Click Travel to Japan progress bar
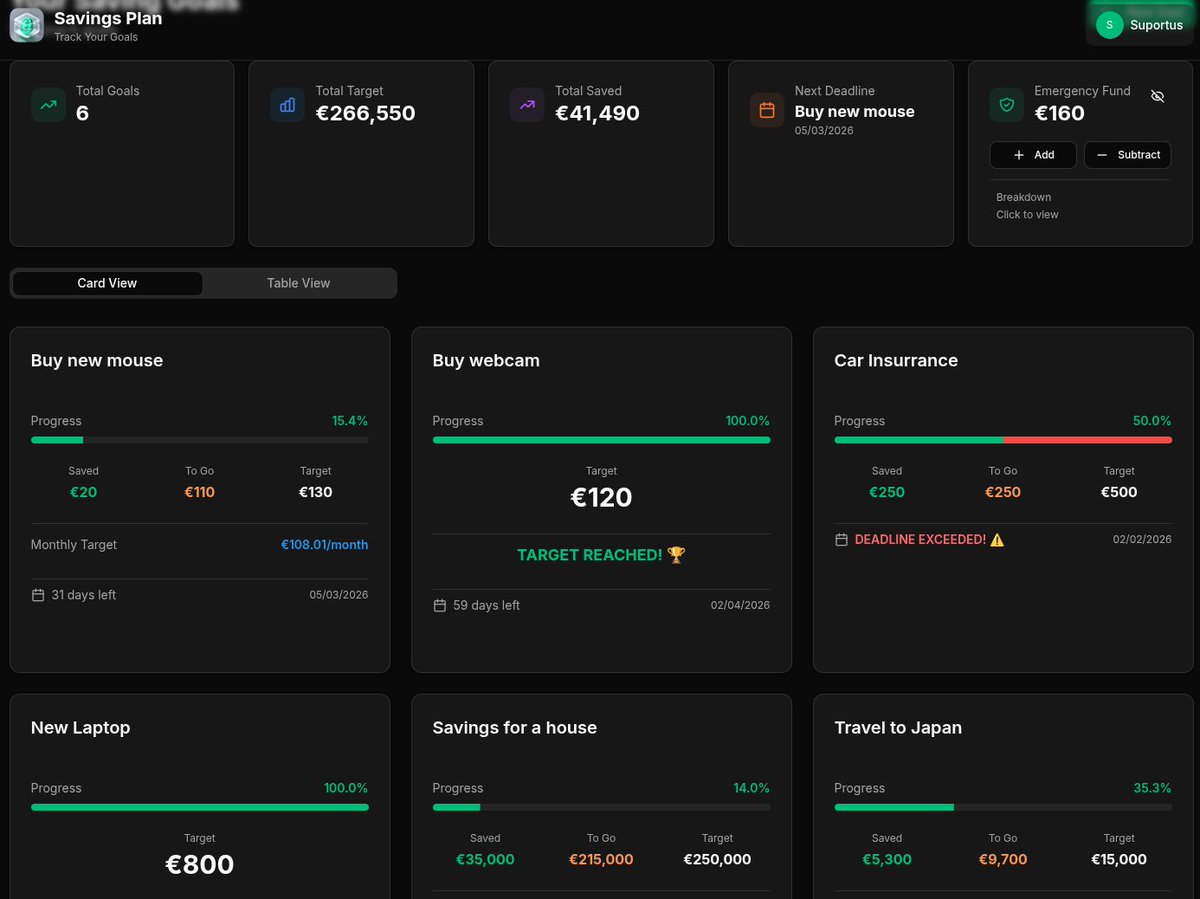 1003,807
